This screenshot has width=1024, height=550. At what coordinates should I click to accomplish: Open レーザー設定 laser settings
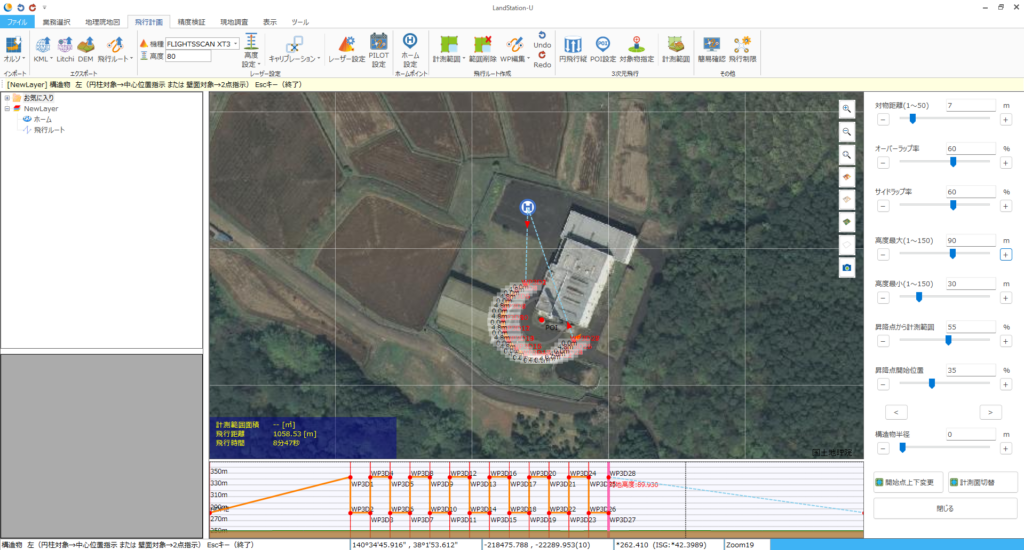pyautogui.click(x=344, y=45)
